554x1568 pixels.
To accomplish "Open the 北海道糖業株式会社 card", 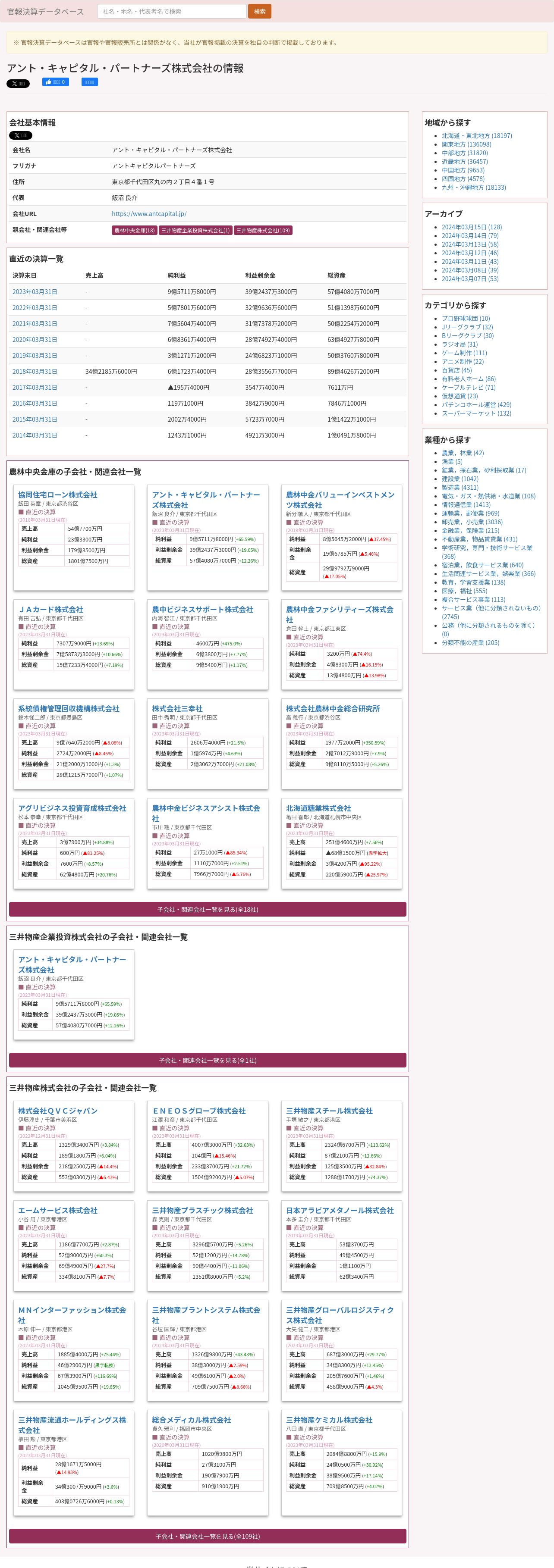I will pyautogui.click(x=318, y=808).
